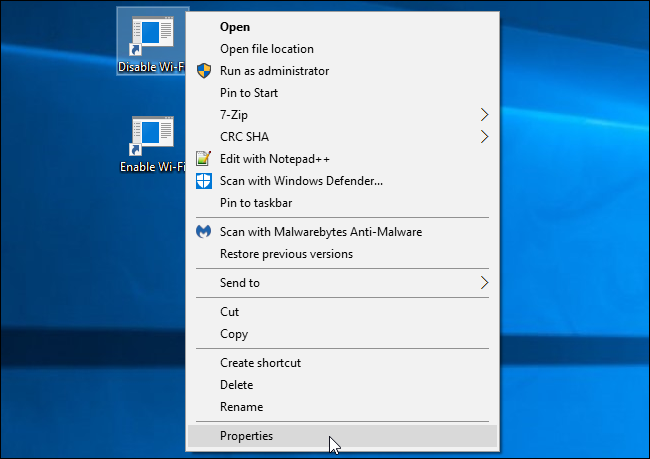Choose Cut from the context menu
The width and height of the screenshot is (650, 459).
coord(342,312)
